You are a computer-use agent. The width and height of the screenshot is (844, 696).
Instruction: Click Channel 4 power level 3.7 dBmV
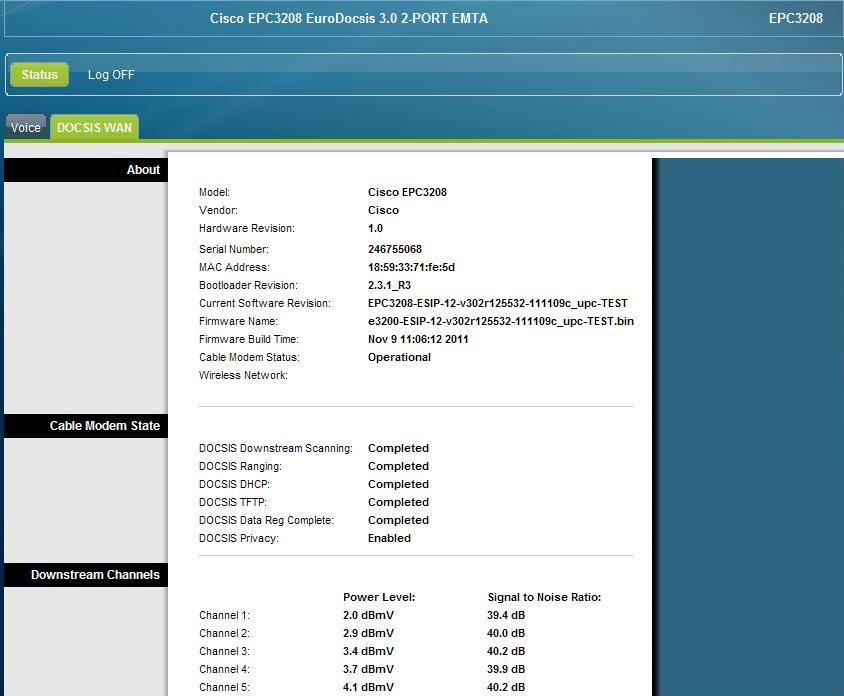click(x=368, y=669)
